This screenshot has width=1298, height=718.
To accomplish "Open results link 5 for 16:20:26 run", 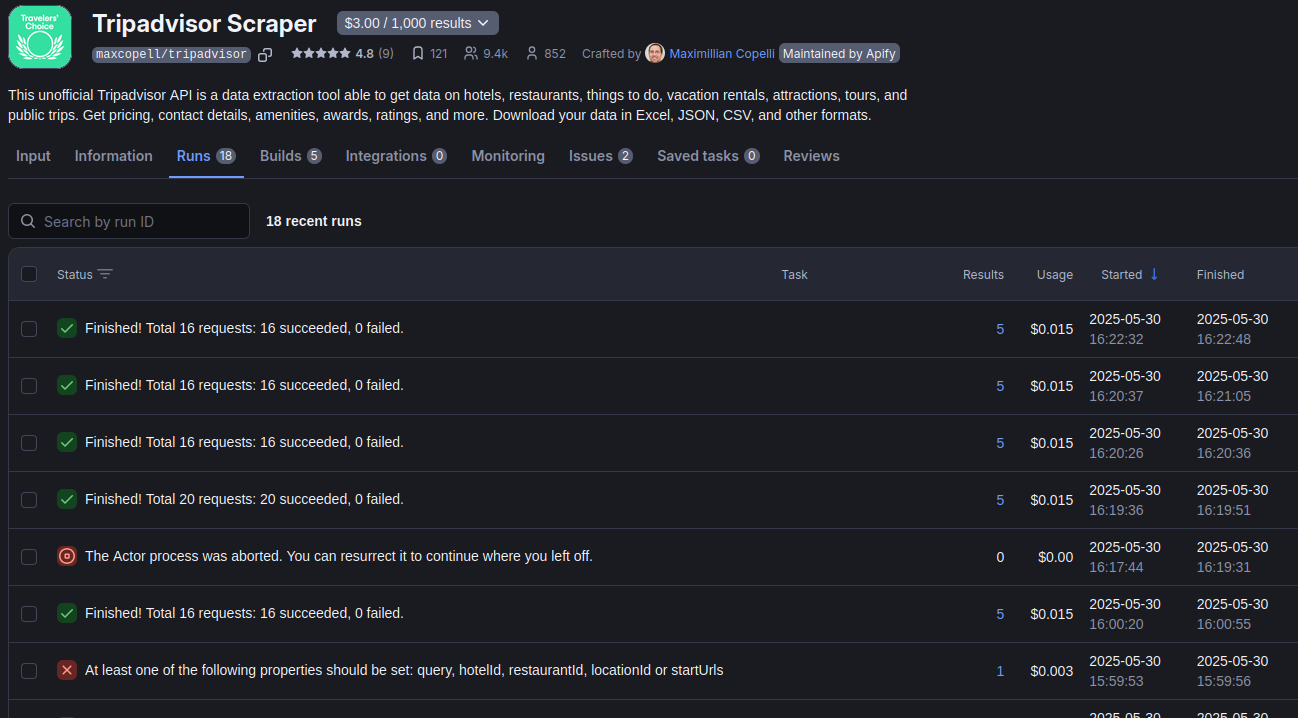I will 1000,443.
